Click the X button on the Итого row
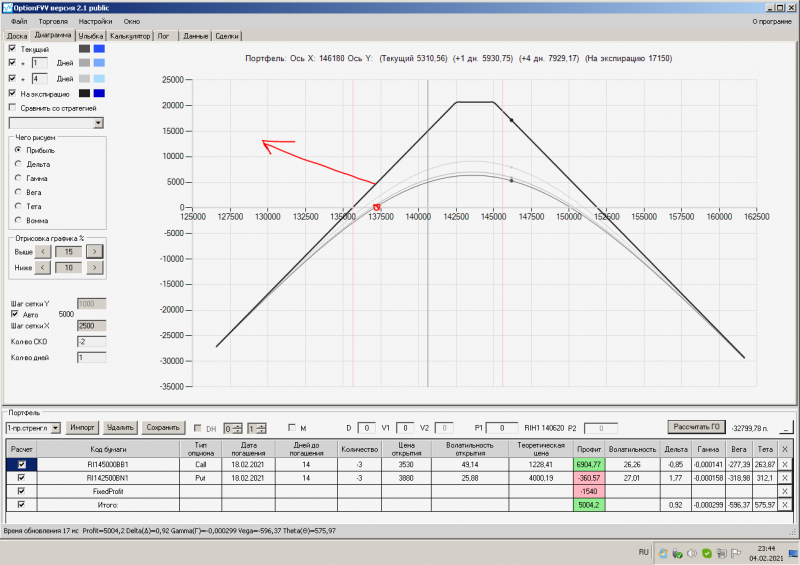 [x=785, y=505]
